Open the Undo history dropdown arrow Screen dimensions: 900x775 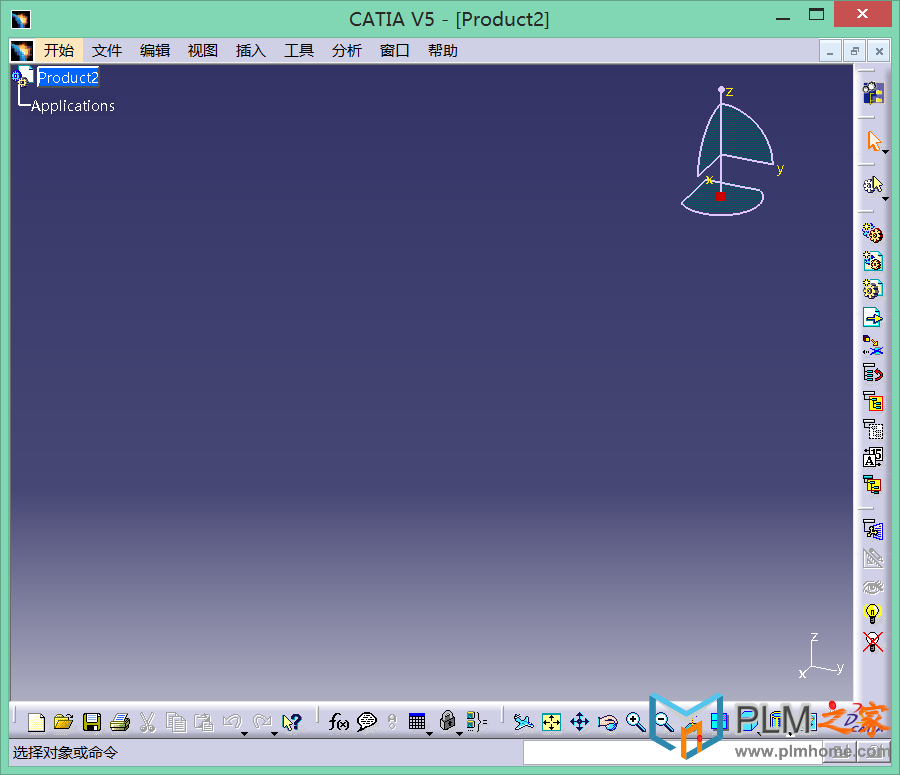(245, 734)
